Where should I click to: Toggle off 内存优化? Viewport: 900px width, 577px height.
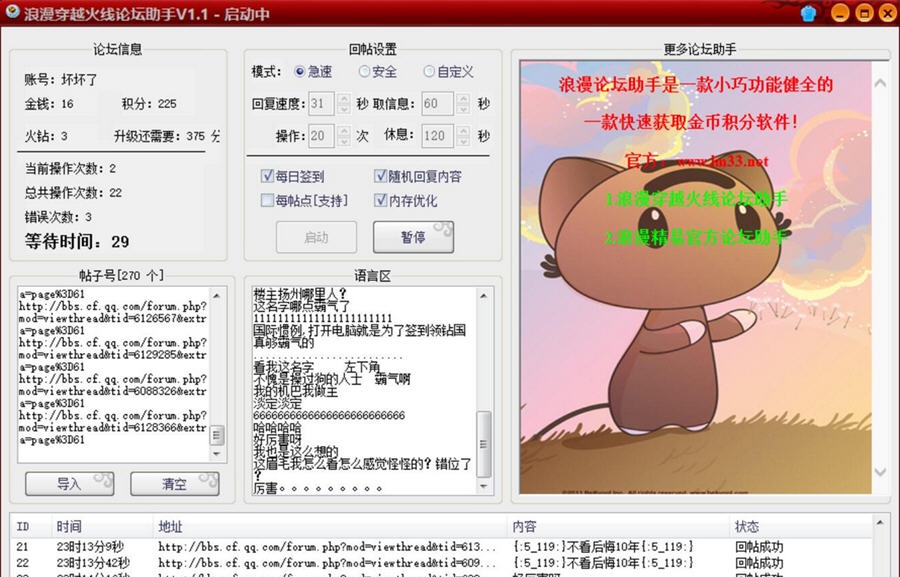click(381, 199)
